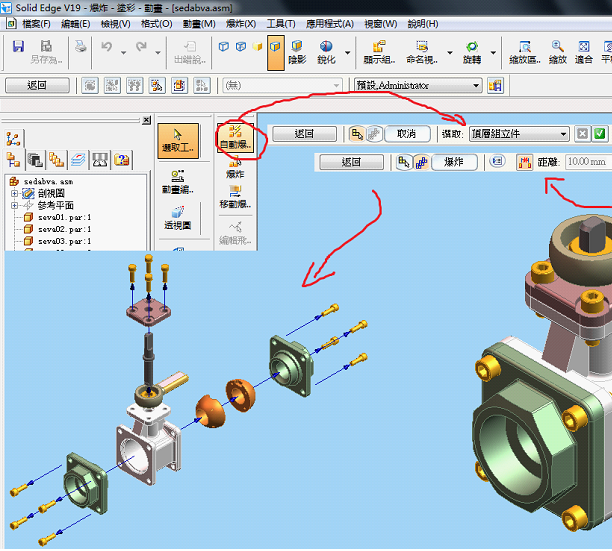Click the 縮放 zoom magnifier icon
This screenshot has height=551, width=612.
(x=557, y=53)
